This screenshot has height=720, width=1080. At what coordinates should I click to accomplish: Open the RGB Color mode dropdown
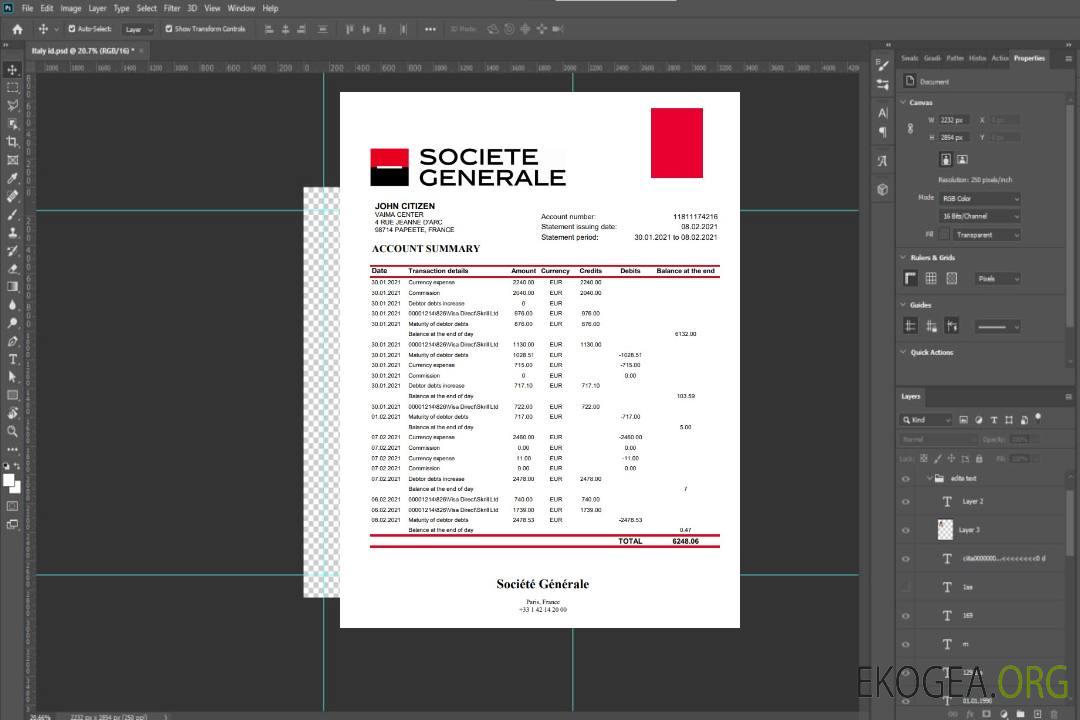click(x=980, y=198)
